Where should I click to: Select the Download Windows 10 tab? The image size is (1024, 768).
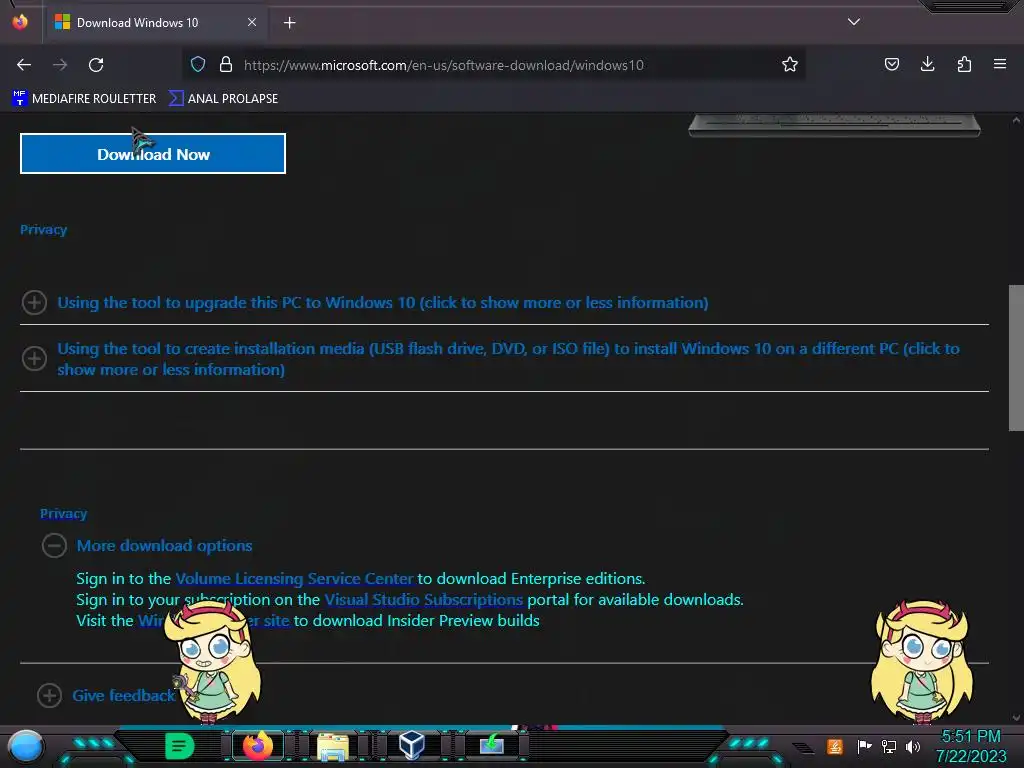click(156, 23)
